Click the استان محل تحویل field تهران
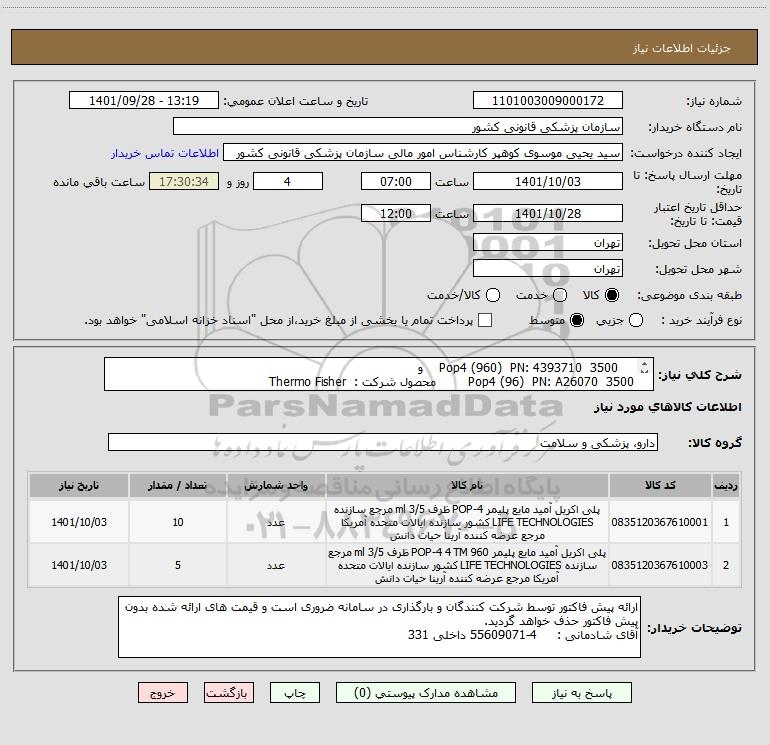The height and width of the screenshot is (745, 770). click(548, 243)
